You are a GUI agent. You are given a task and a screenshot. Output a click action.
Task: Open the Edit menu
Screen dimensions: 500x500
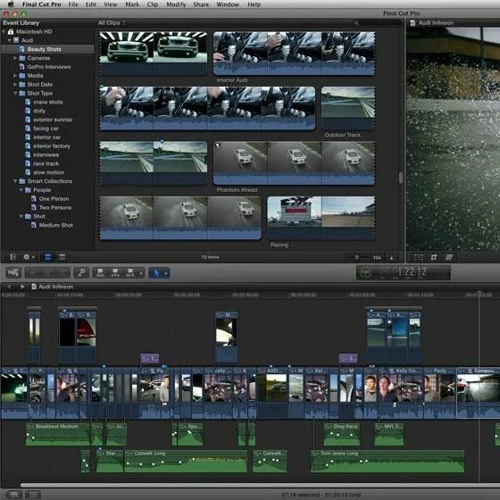click(91, 4)
